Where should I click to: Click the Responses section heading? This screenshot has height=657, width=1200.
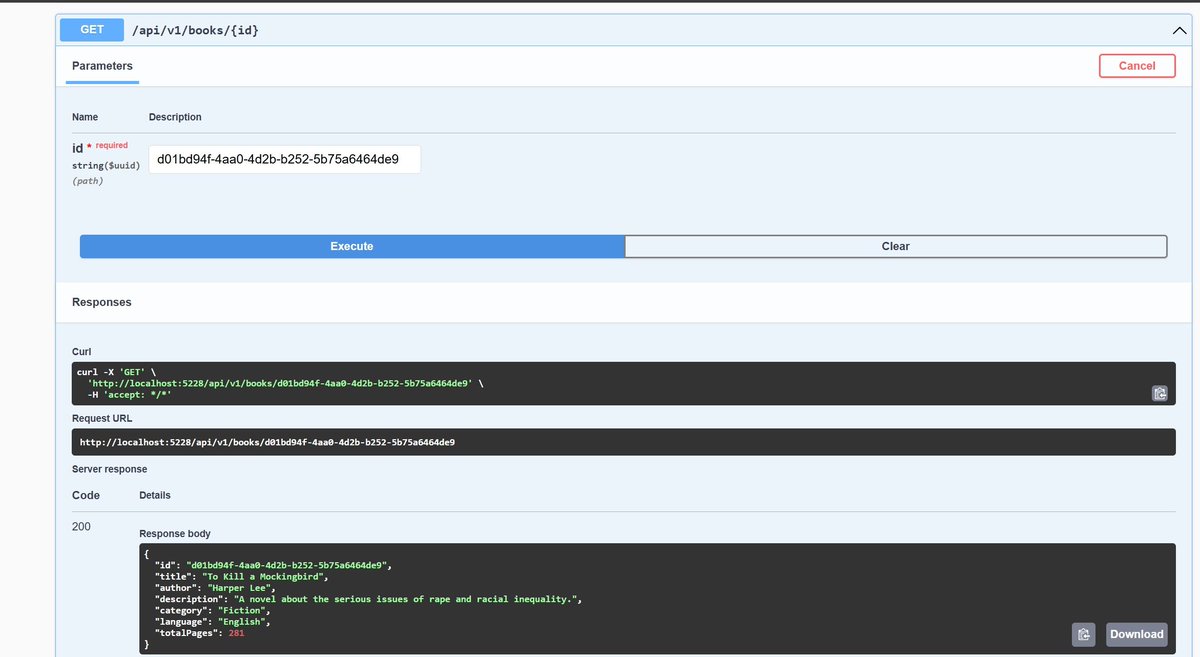[x=102, y=302]
